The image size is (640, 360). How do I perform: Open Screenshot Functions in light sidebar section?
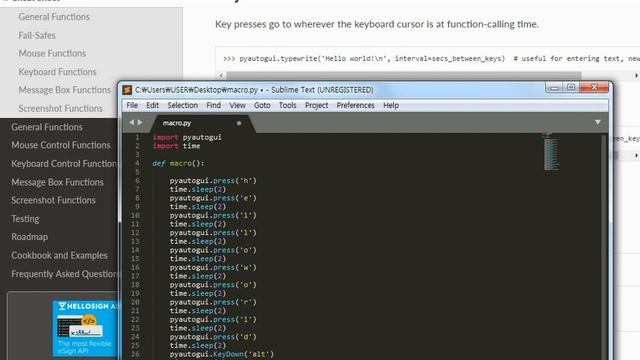click(x=60, y=109)
